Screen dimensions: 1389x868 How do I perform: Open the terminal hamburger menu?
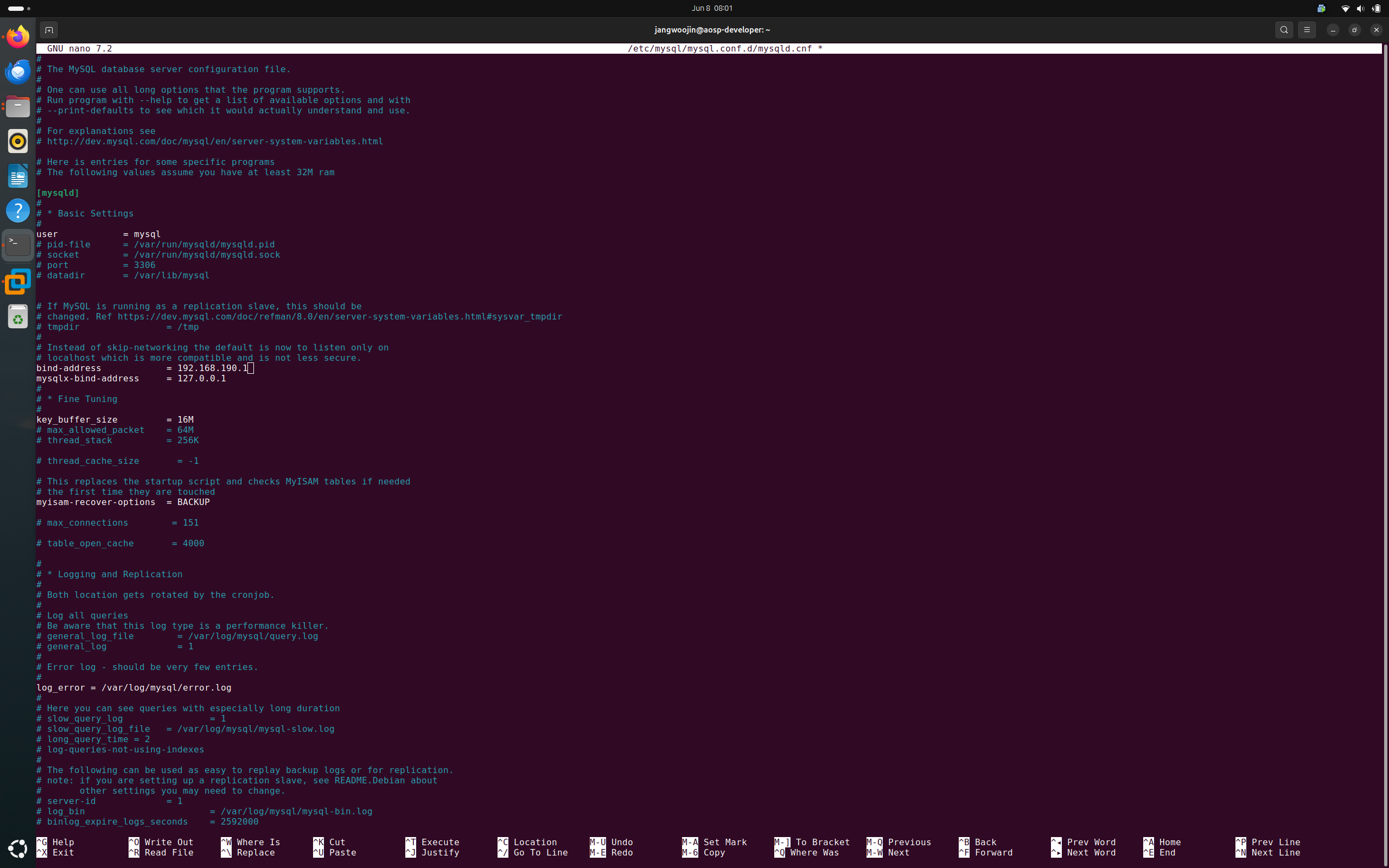coord(1307,30)
